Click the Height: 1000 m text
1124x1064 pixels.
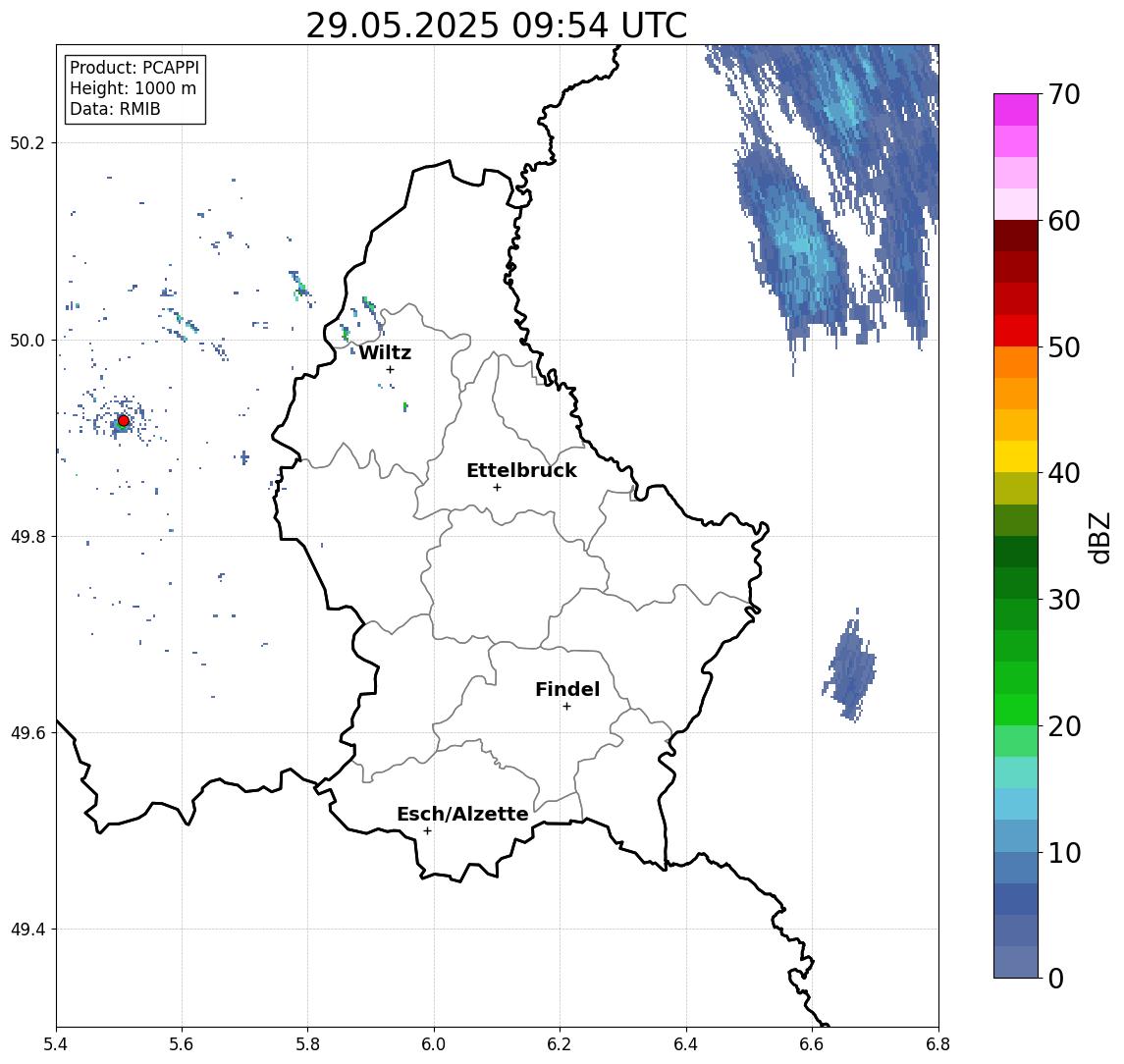pyautogui.click(x=133, y=88)
